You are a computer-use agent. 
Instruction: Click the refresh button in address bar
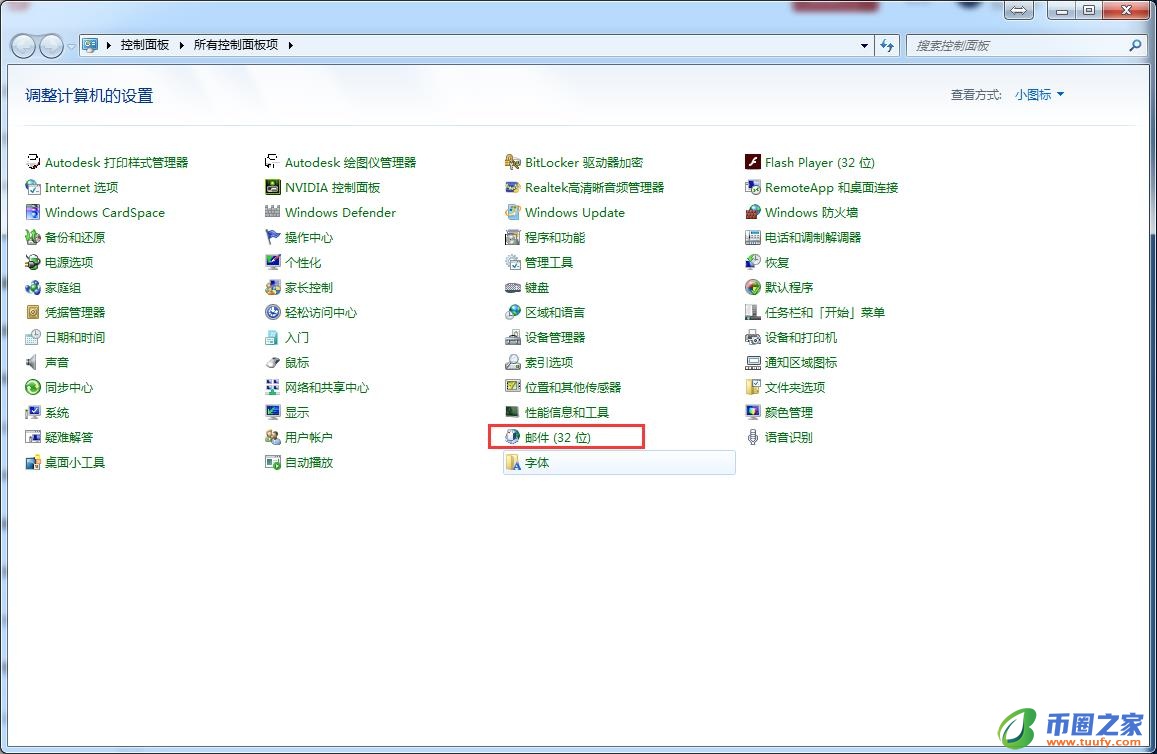(x=888, y=45)
